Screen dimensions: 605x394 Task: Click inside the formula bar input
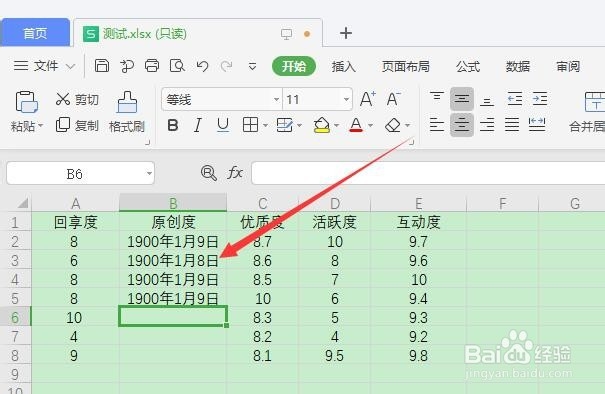pos(428,173)
